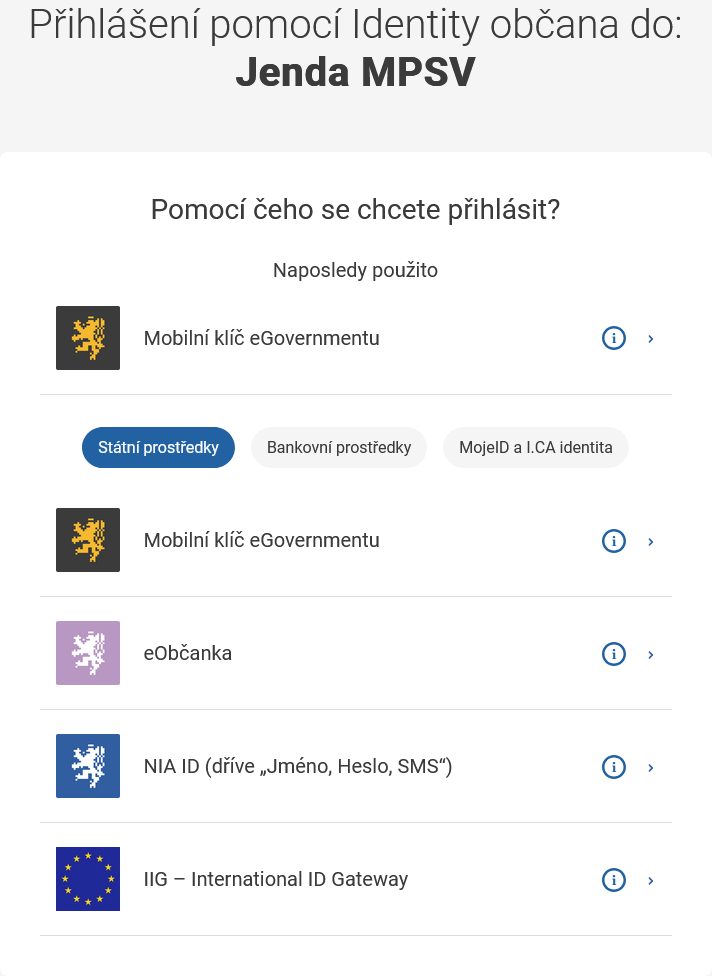
Task: Select the MojeID a I.CA identita tab
Action: [536, 448]
